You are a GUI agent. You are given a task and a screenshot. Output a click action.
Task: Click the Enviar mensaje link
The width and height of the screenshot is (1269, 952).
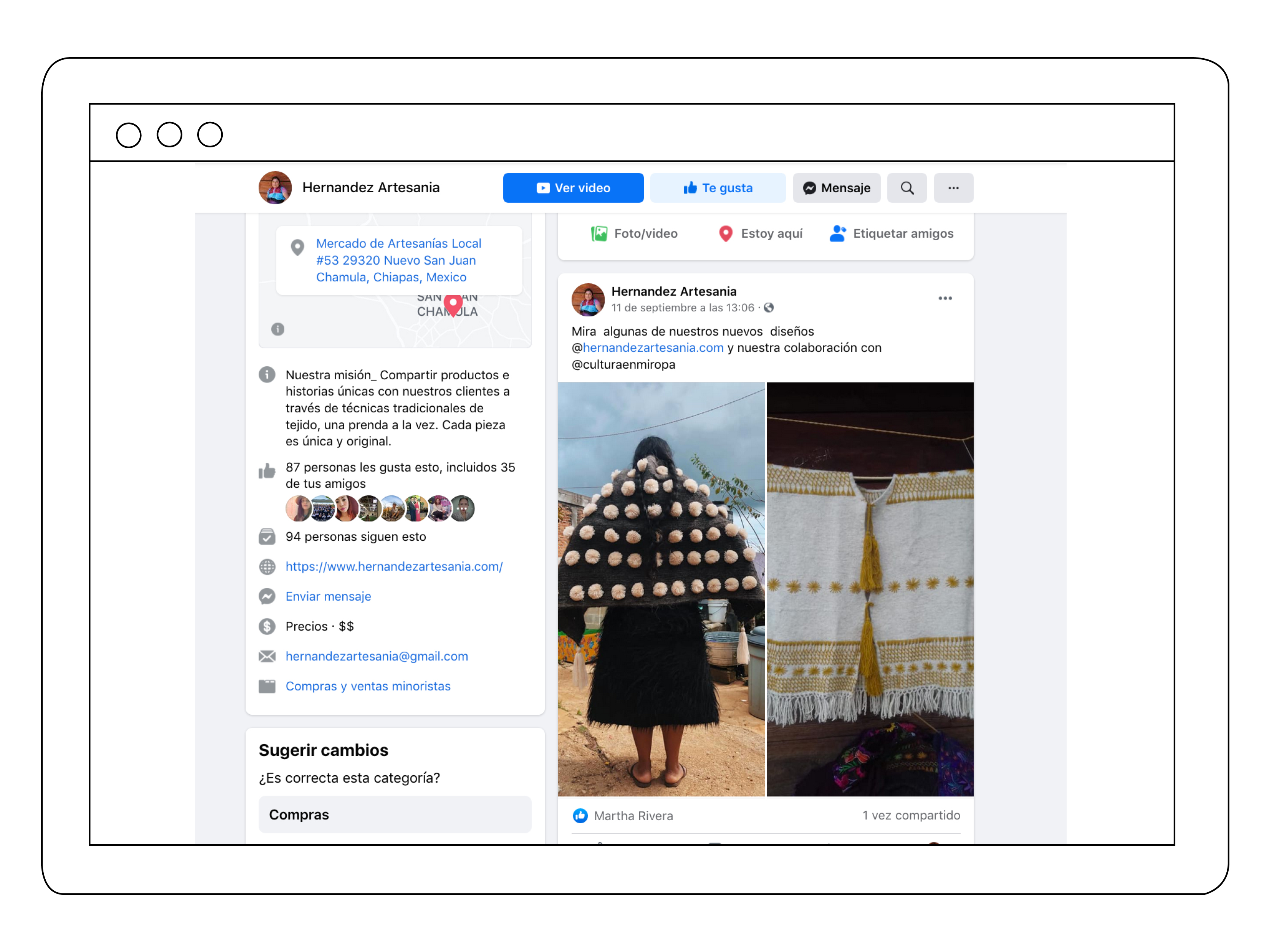click(328, 596)
